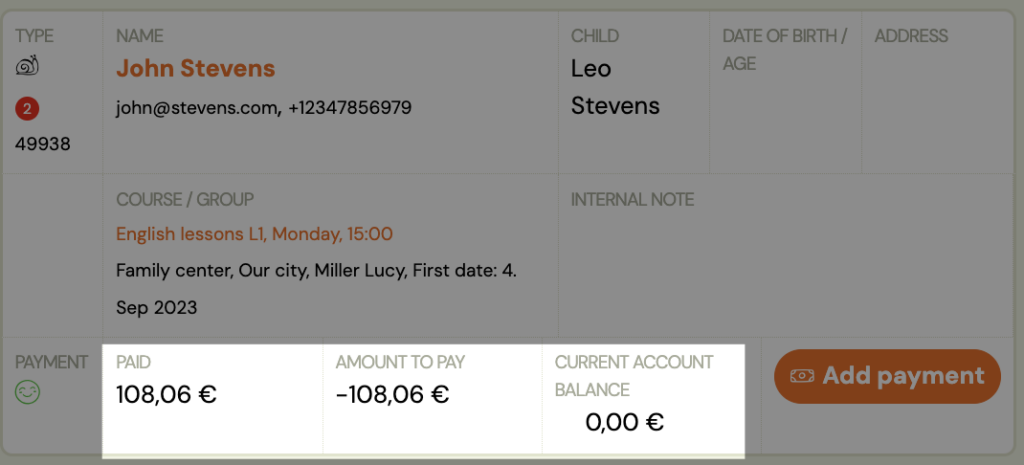Click the green smiley payment status icon

click(27, 392)
